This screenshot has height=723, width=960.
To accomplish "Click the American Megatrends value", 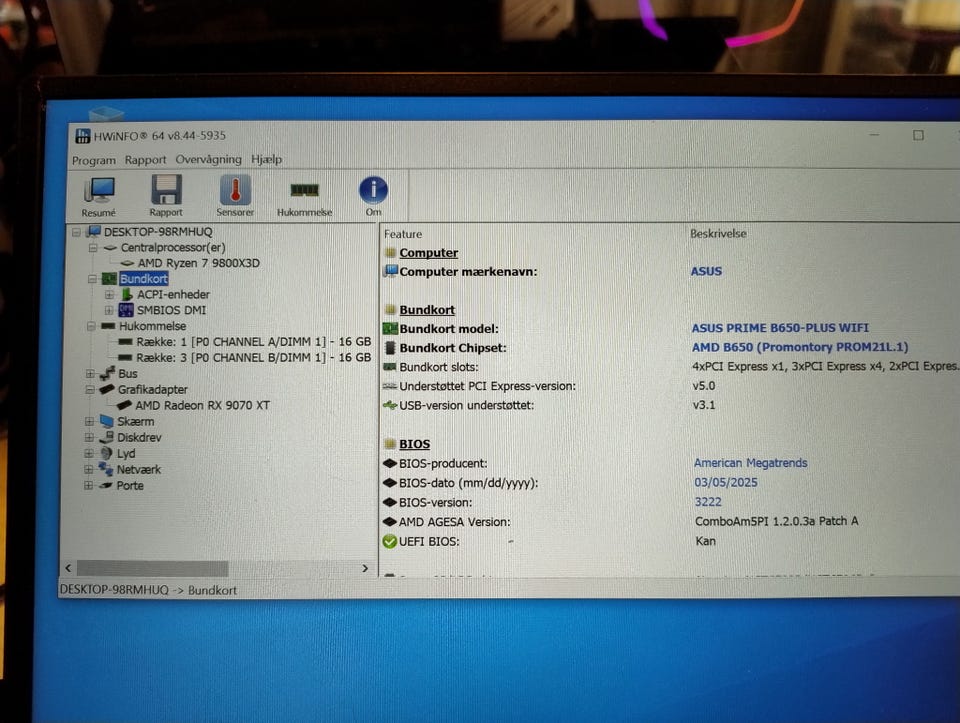I will pos(751,463).
